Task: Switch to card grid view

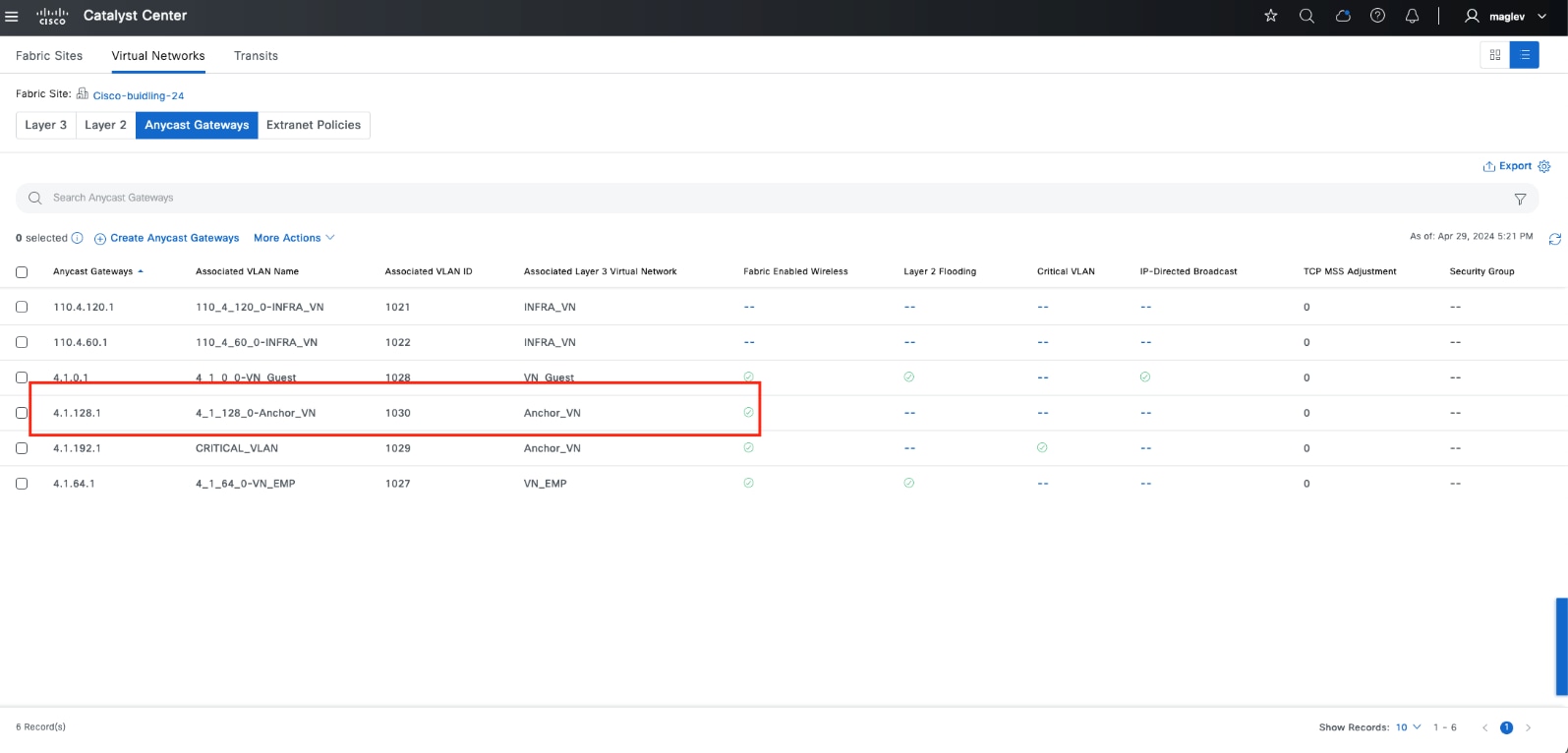Action: (1495, 55)
